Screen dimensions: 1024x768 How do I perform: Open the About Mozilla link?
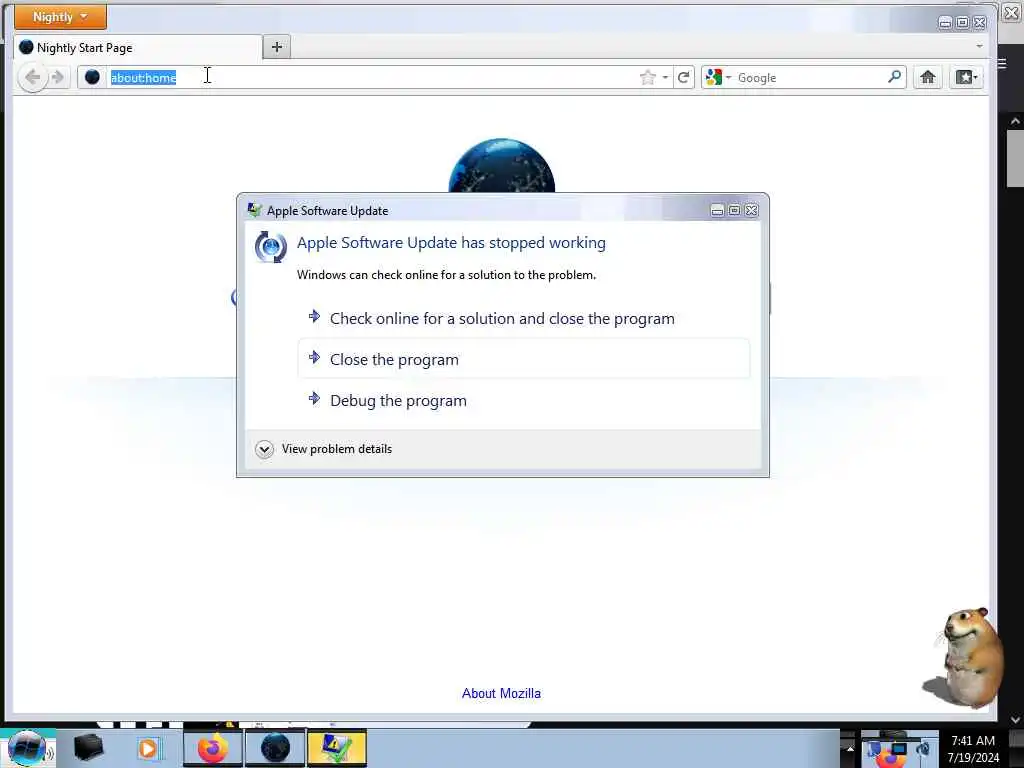[x=501, y=694]
